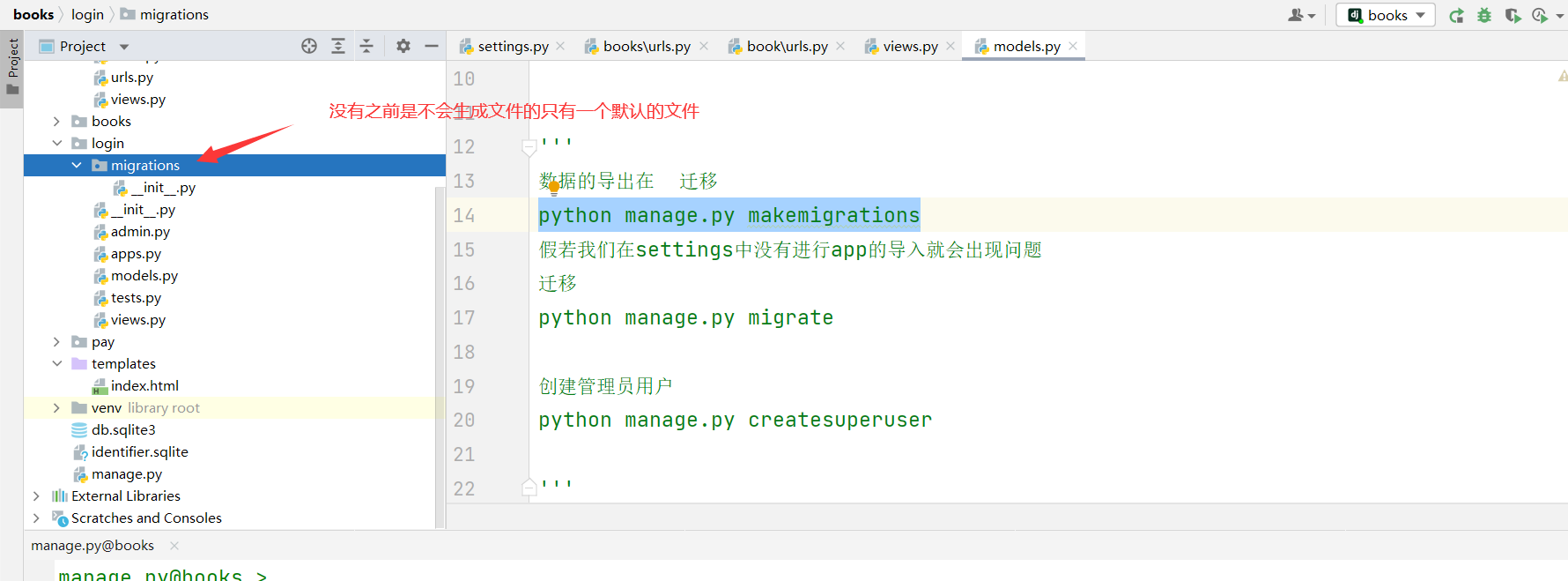Open Project panel settings gear
Screen dimensions: 1568x581
pos(403,46)
